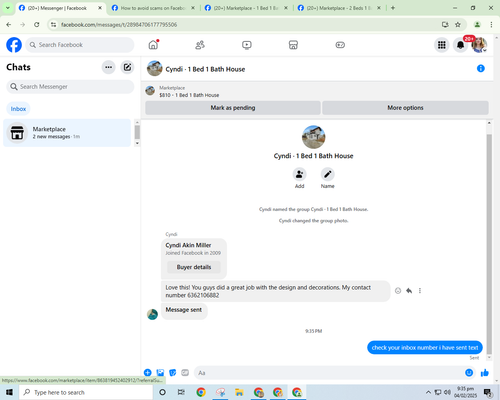Open the tab search dropdown arrow
The width and height of the screenshot is (500, 400).
tap(8, 8)
